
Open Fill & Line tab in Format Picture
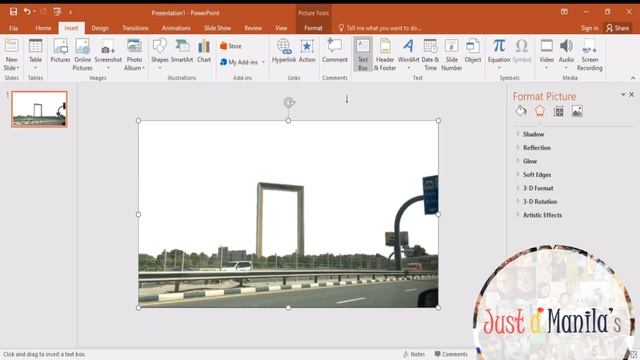click(521, 111)
